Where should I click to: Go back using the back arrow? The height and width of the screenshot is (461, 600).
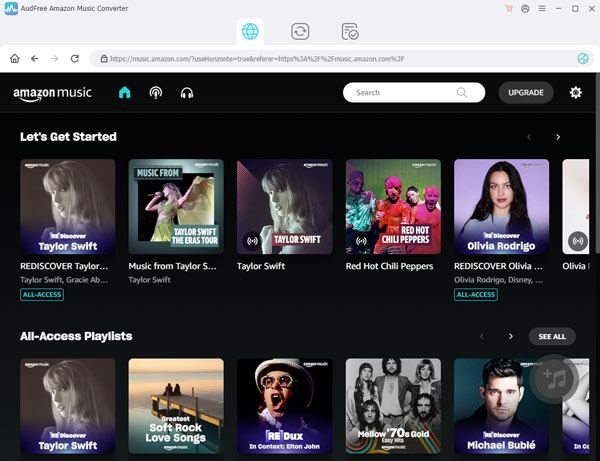click(x=35, y=59)
